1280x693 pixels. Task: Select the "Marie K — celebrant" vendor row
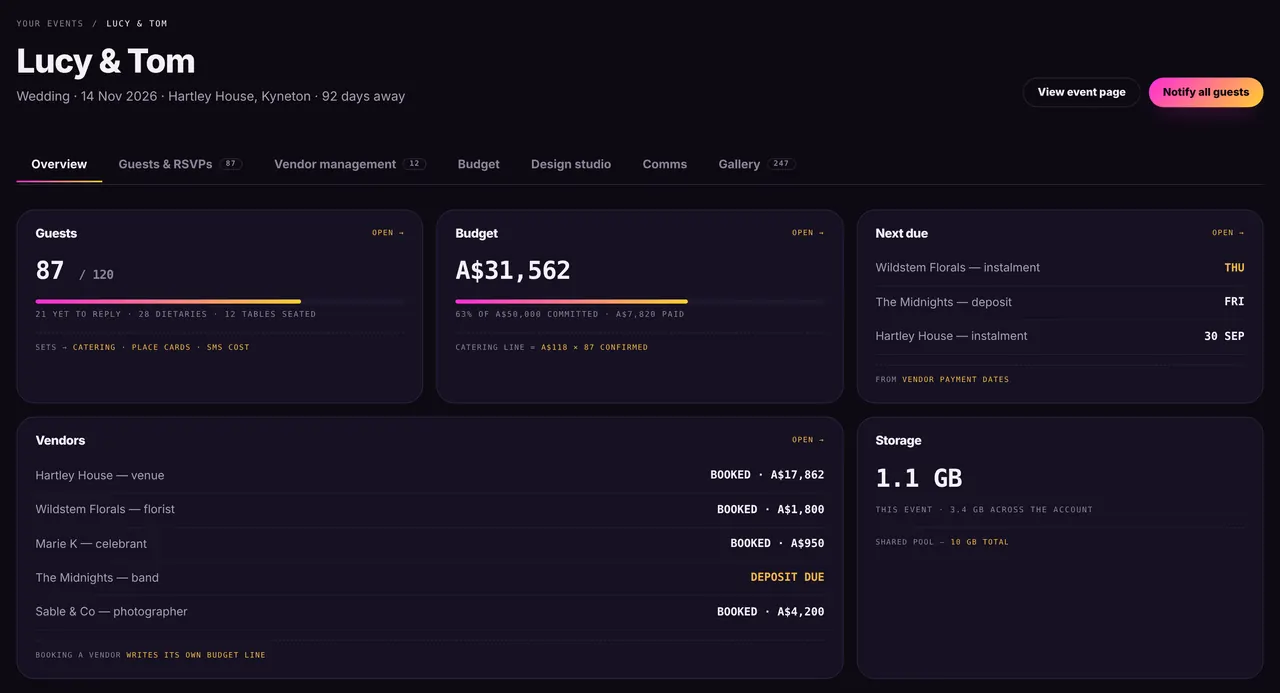click(x=430, y=543)
